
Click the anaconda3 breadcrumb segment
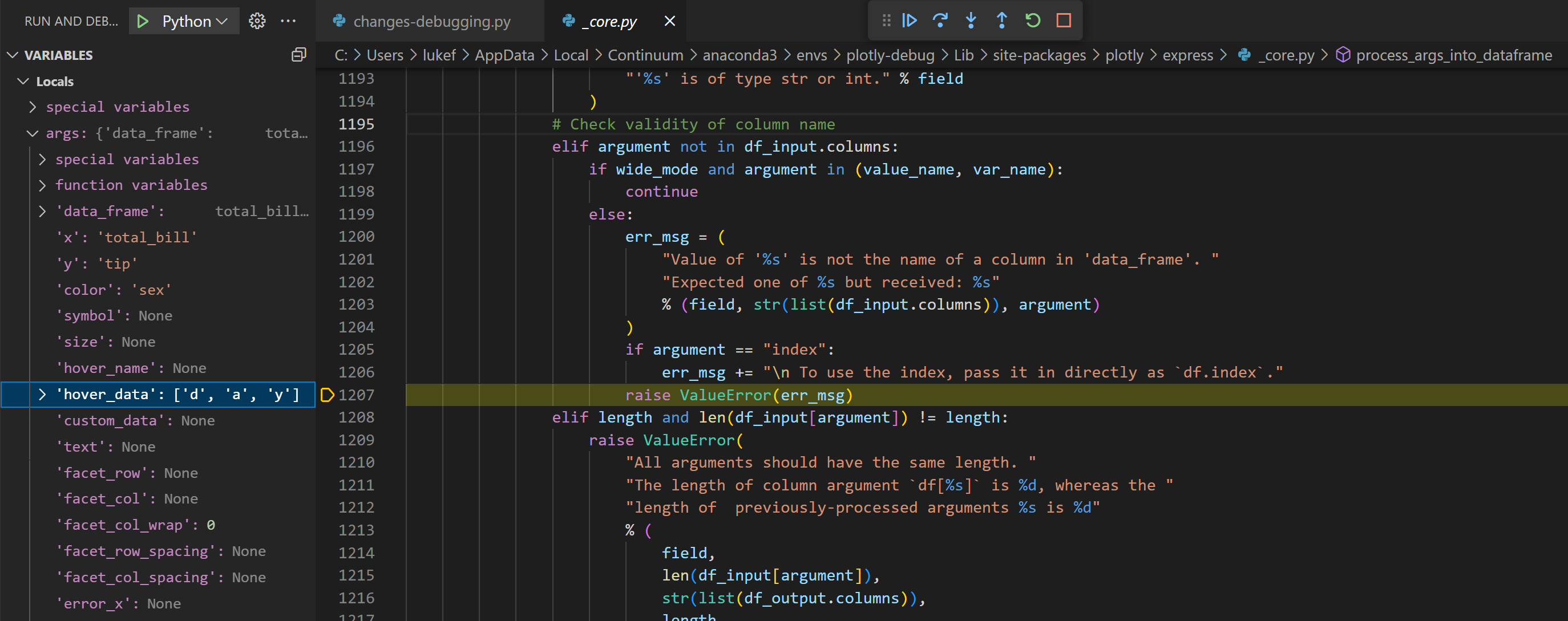(x=739, y=55)
